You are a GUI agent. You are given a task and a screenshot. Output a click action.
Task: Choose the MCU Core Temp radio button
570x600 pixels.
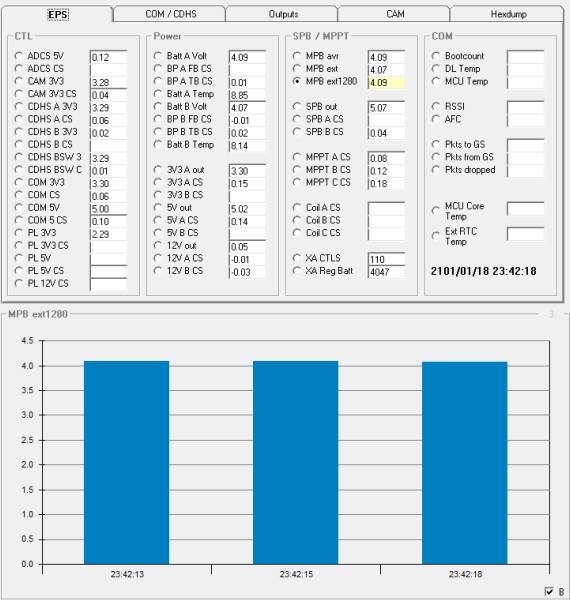[x=436, y=210]
